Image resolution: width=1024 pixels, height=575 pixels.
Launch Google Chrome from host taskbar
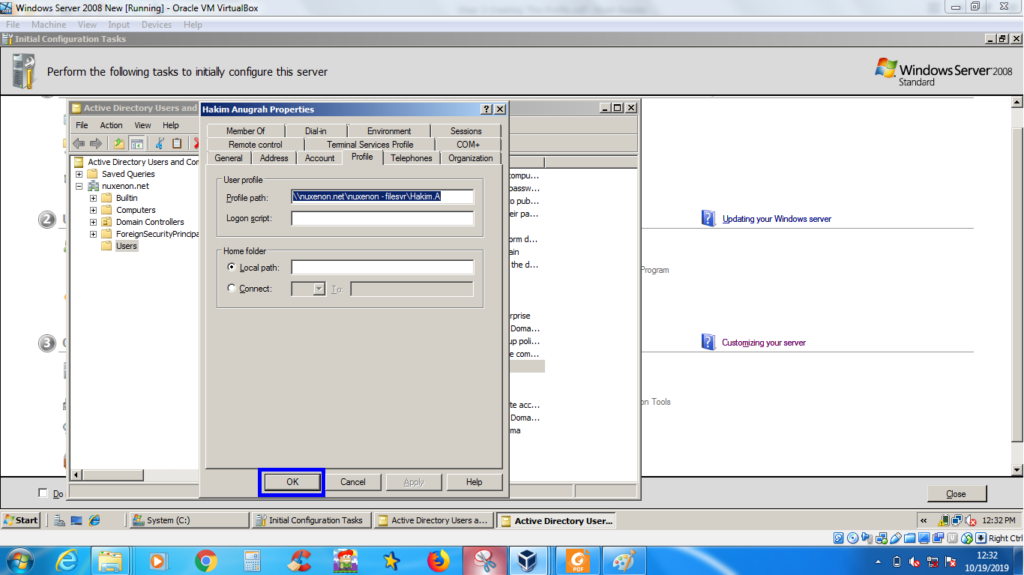[206, 561]
